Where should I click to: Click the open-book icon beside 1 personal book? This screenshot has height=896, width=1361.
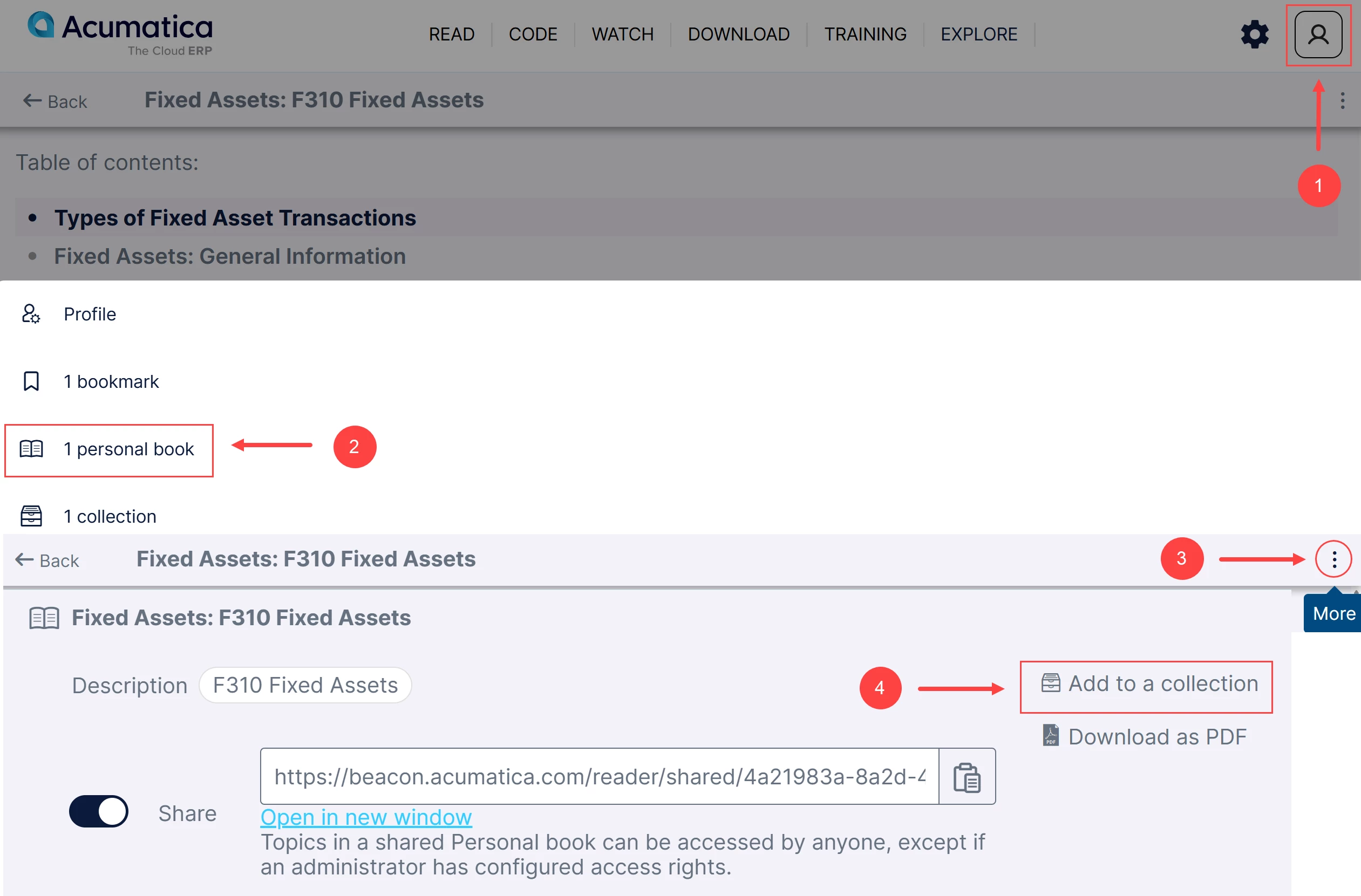pyautogui.click(x=31, y=449)
